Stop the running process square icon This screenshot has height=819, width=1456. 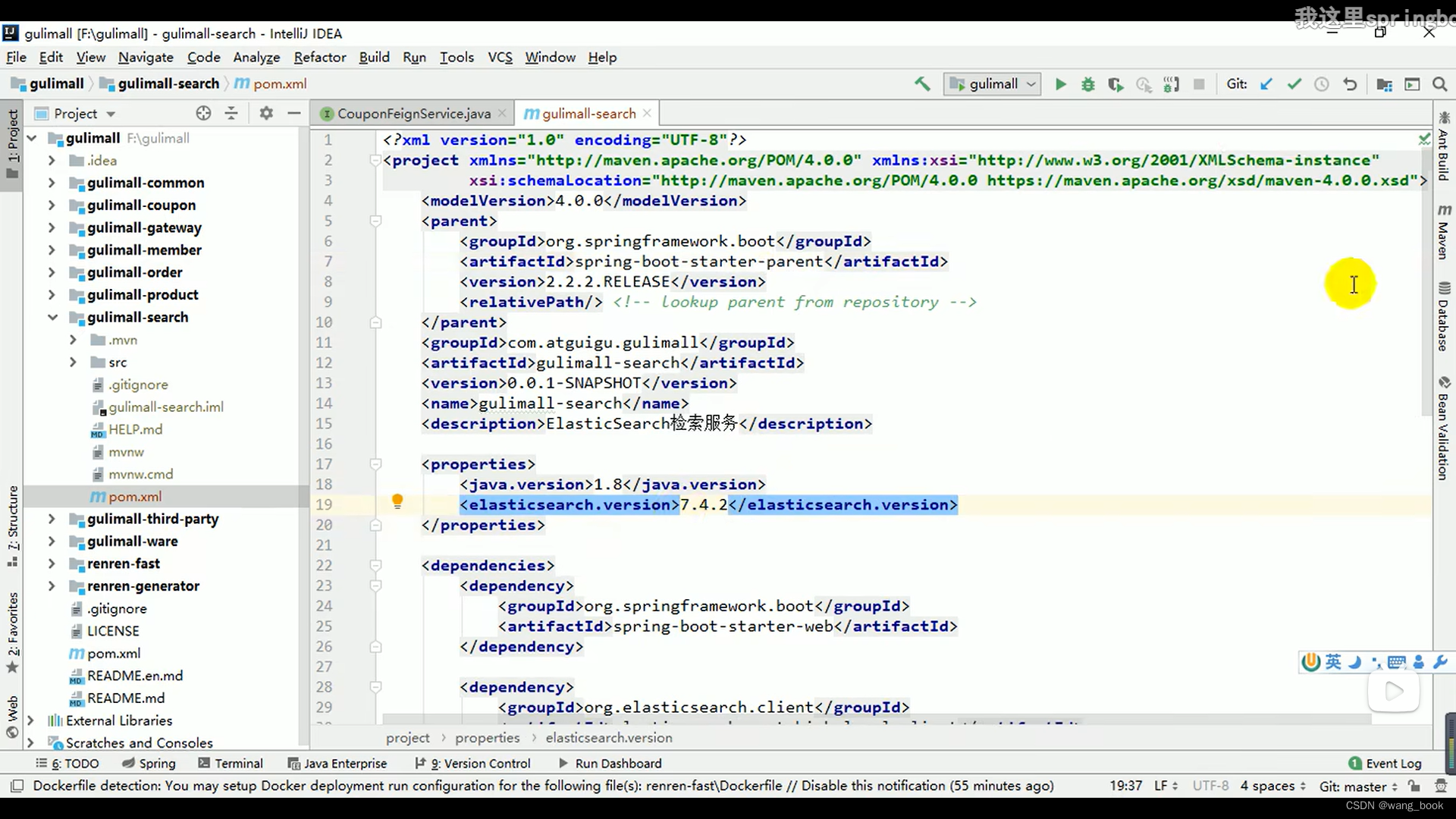click(1199, 84)
